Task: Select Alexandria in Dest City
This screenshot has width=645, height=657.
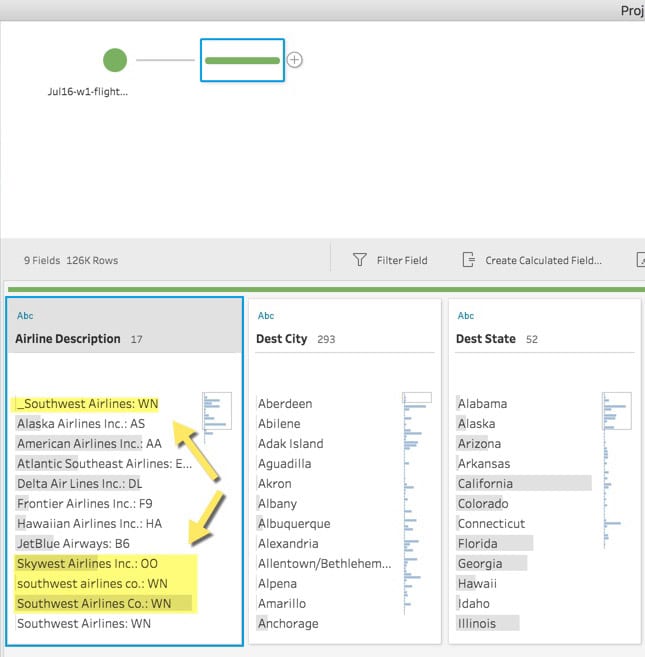Action: tap(288, 543)
